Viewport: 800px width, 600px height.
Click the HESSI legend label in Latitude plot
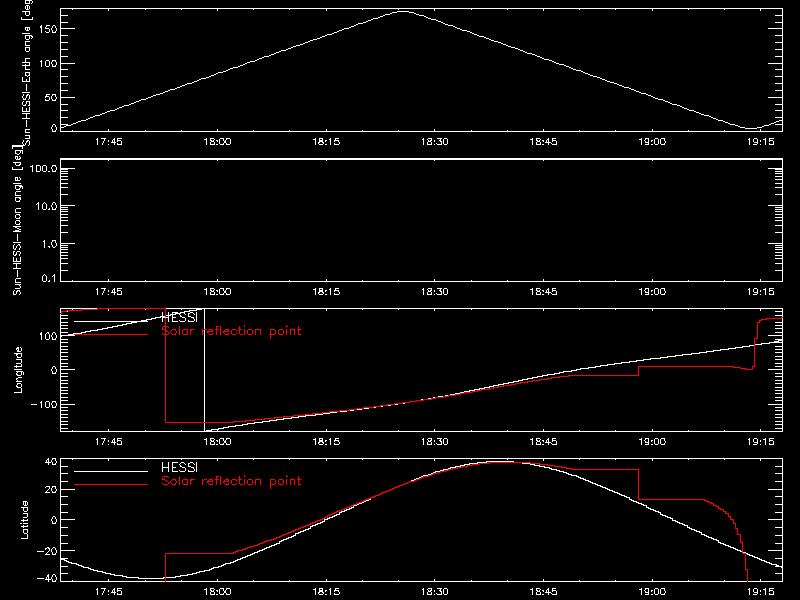(179, 467)
